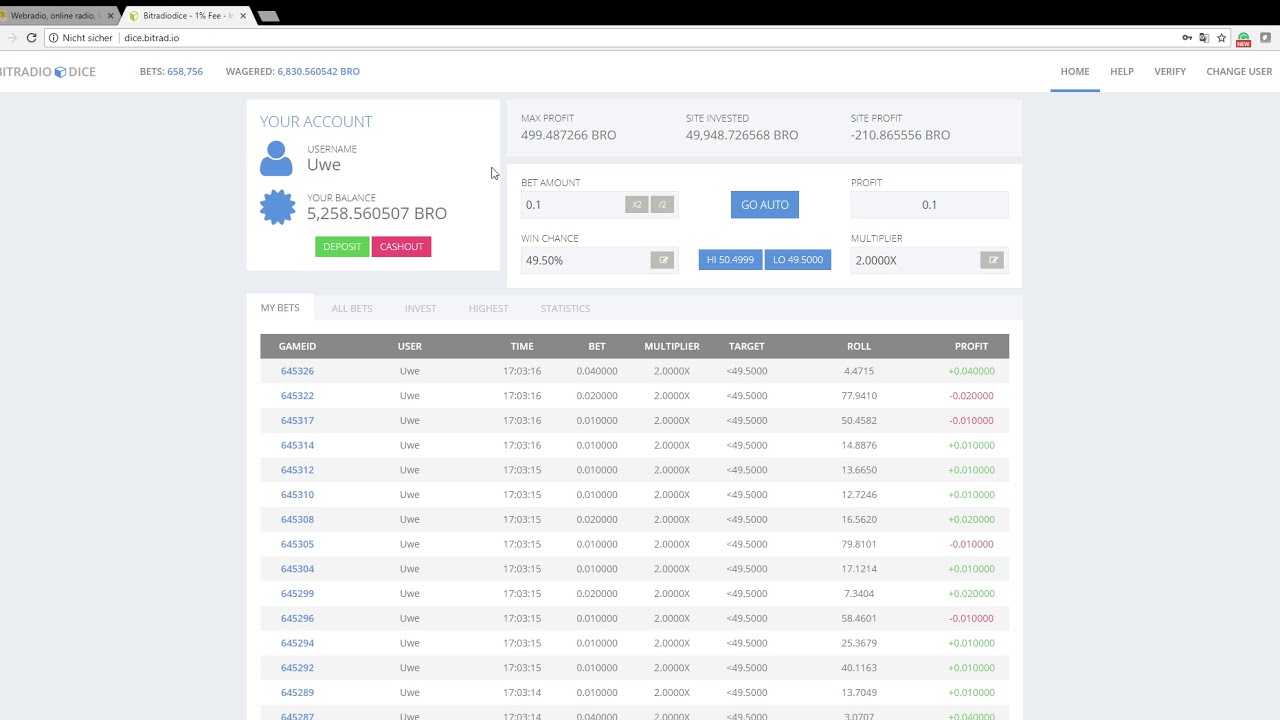Close the Webradio browser tab
Viewport: 1280px width, 720px height.
(x=110, y=16)
